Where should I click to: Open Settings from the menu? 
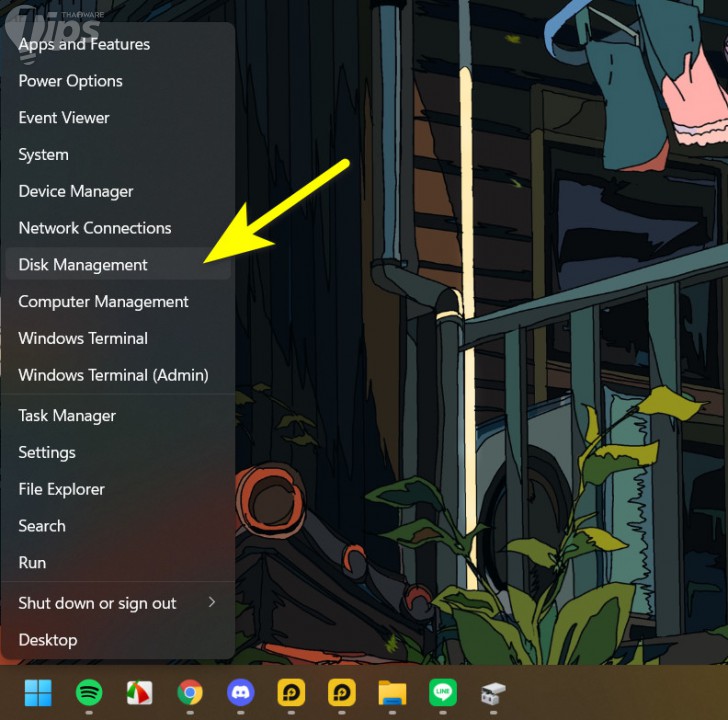click(x=118, y=452)
